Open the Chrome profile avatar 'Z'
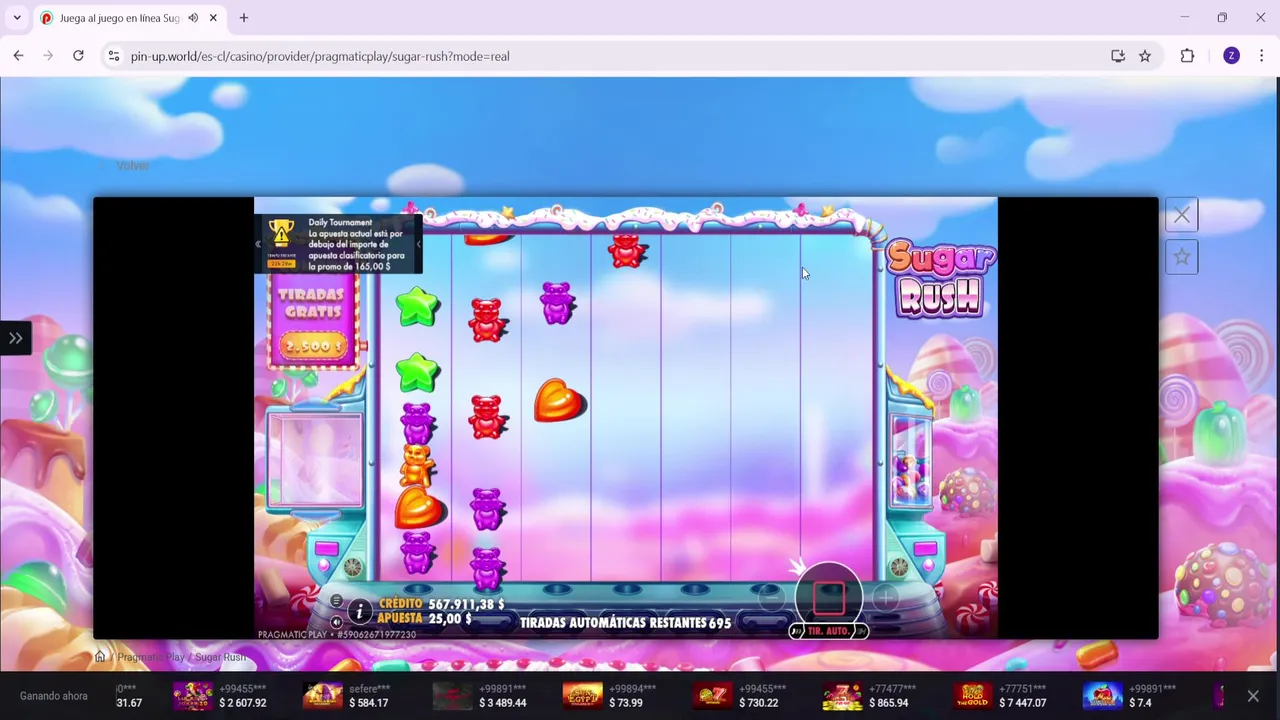The width and height of the screenshot is (1280, 720). [1231, 56]
